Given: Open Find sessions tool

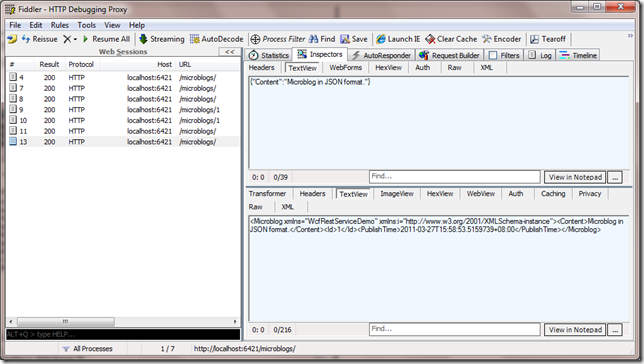Looking at the screenshot, I should click(x=322, y=39).
